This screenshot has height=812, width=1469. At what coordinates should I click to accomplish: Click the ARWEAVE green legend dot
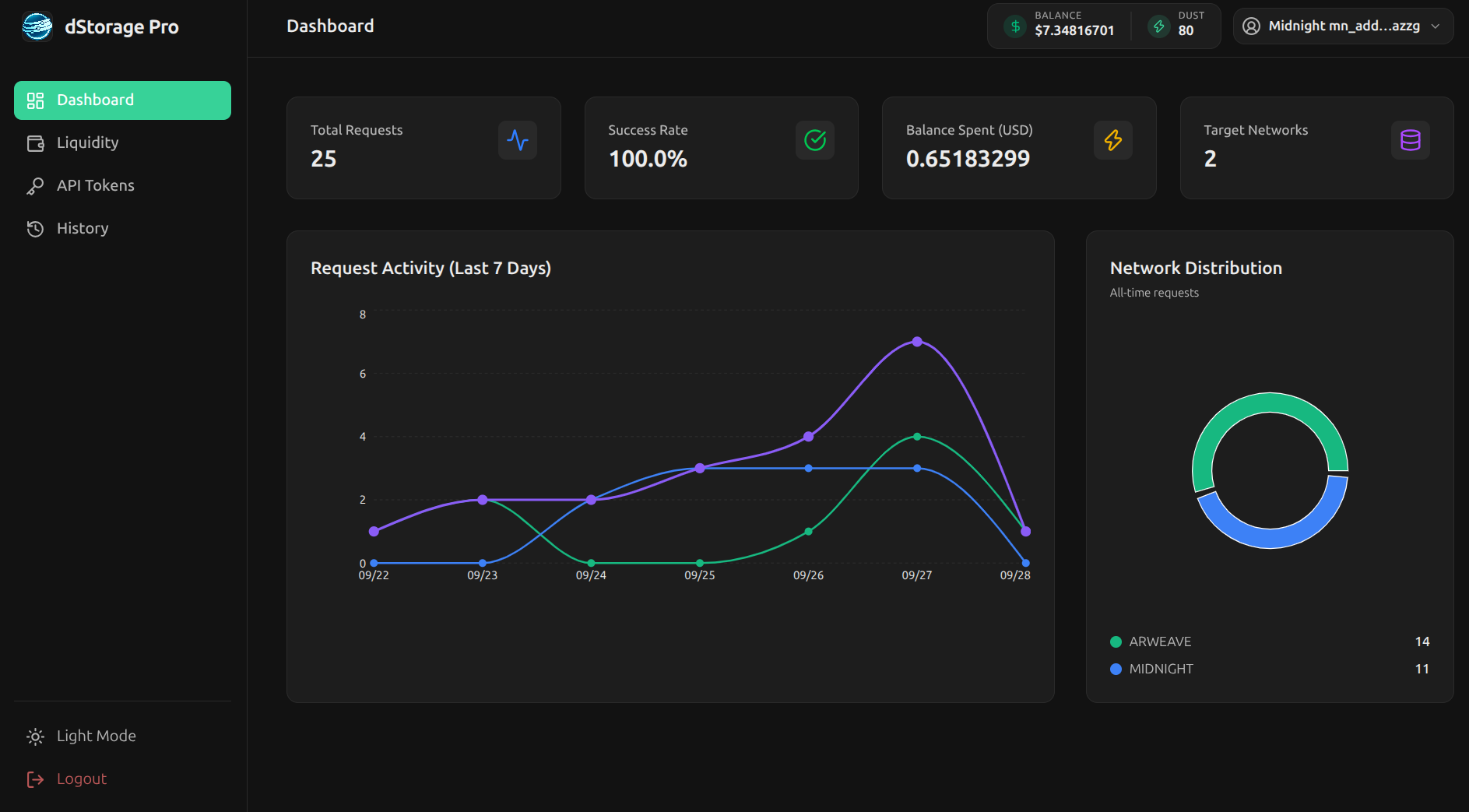pyautogui.click(x=1116, y=642)
